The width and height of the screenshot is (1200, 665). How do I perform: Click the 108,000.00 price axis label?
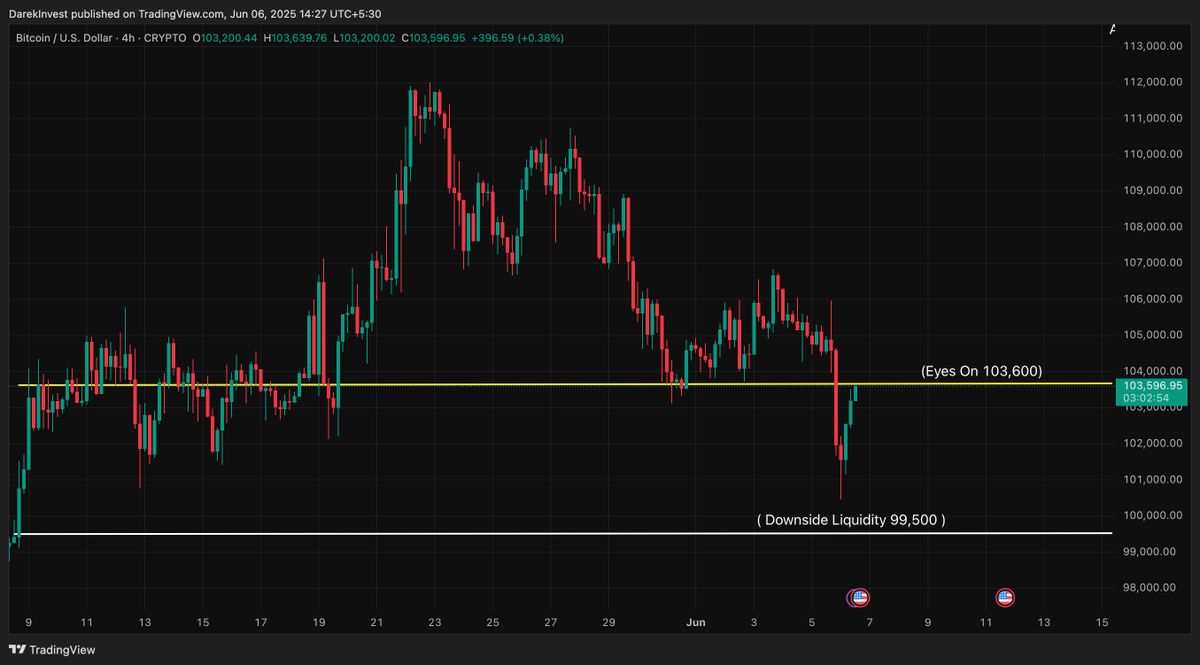pos(1154,227)
